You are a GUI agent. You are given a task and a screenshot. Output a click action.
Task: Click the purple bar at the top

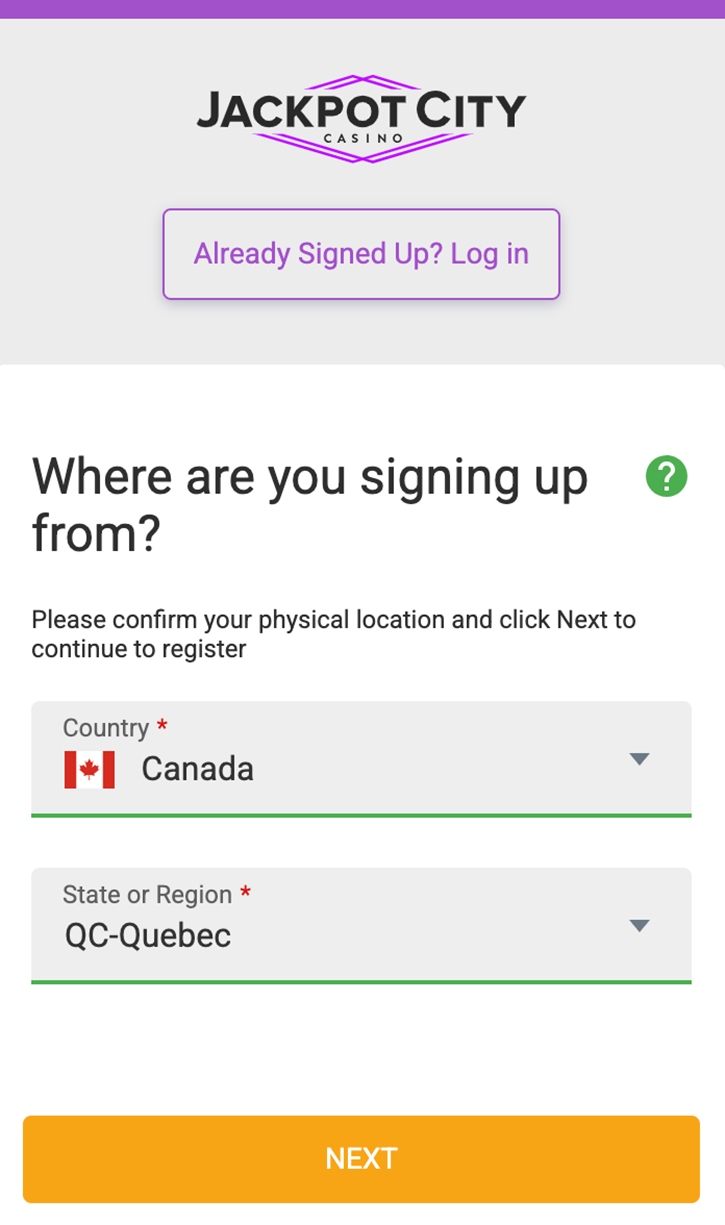point(362,9)
